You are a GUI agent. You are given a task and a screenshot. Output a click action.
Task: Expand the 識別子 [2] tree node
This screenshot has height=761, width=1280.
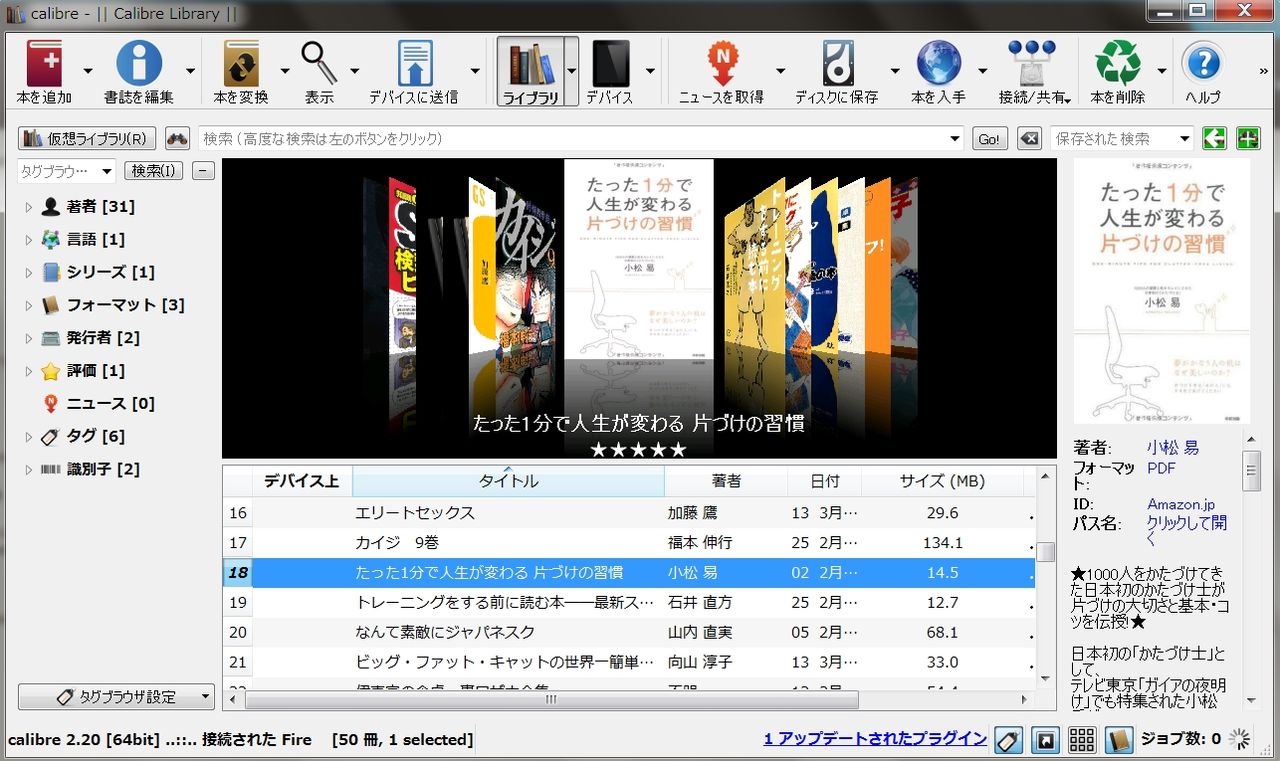29,469
